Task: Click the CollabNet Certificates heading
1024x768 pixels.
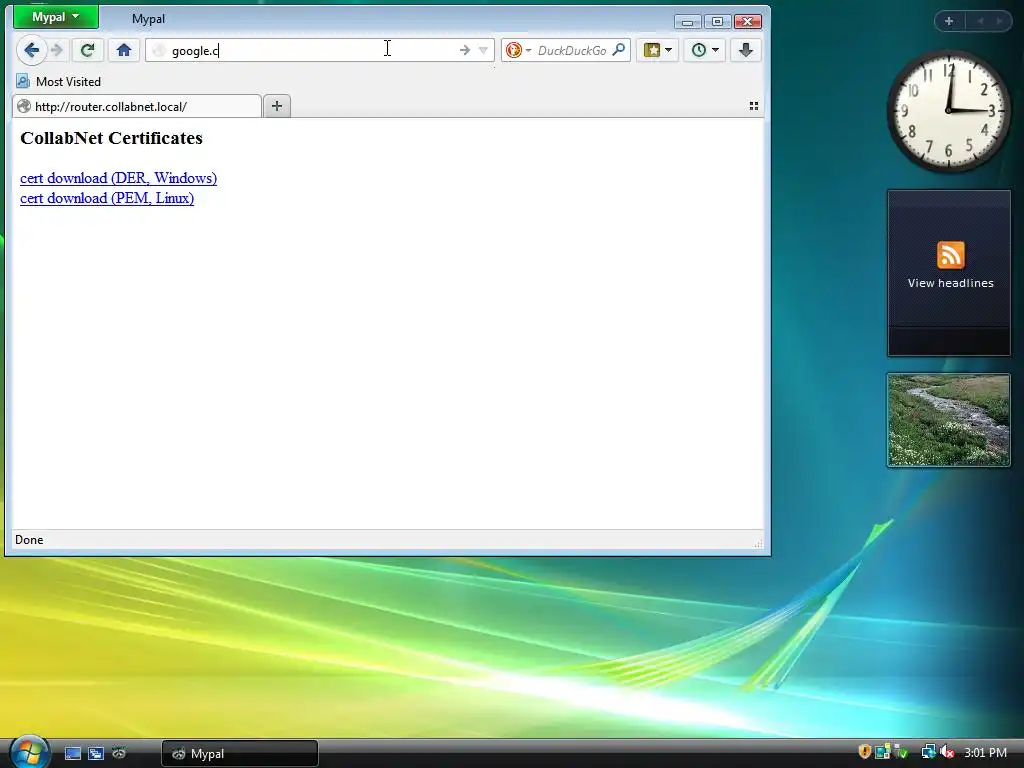Action: 112,138
